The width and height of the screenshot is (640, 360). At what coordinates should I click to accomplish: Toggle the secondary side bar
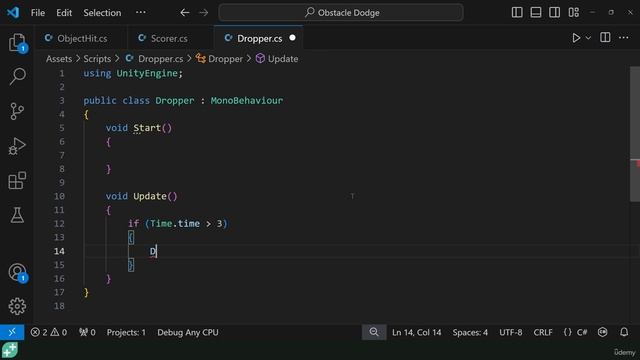[554, 12]
